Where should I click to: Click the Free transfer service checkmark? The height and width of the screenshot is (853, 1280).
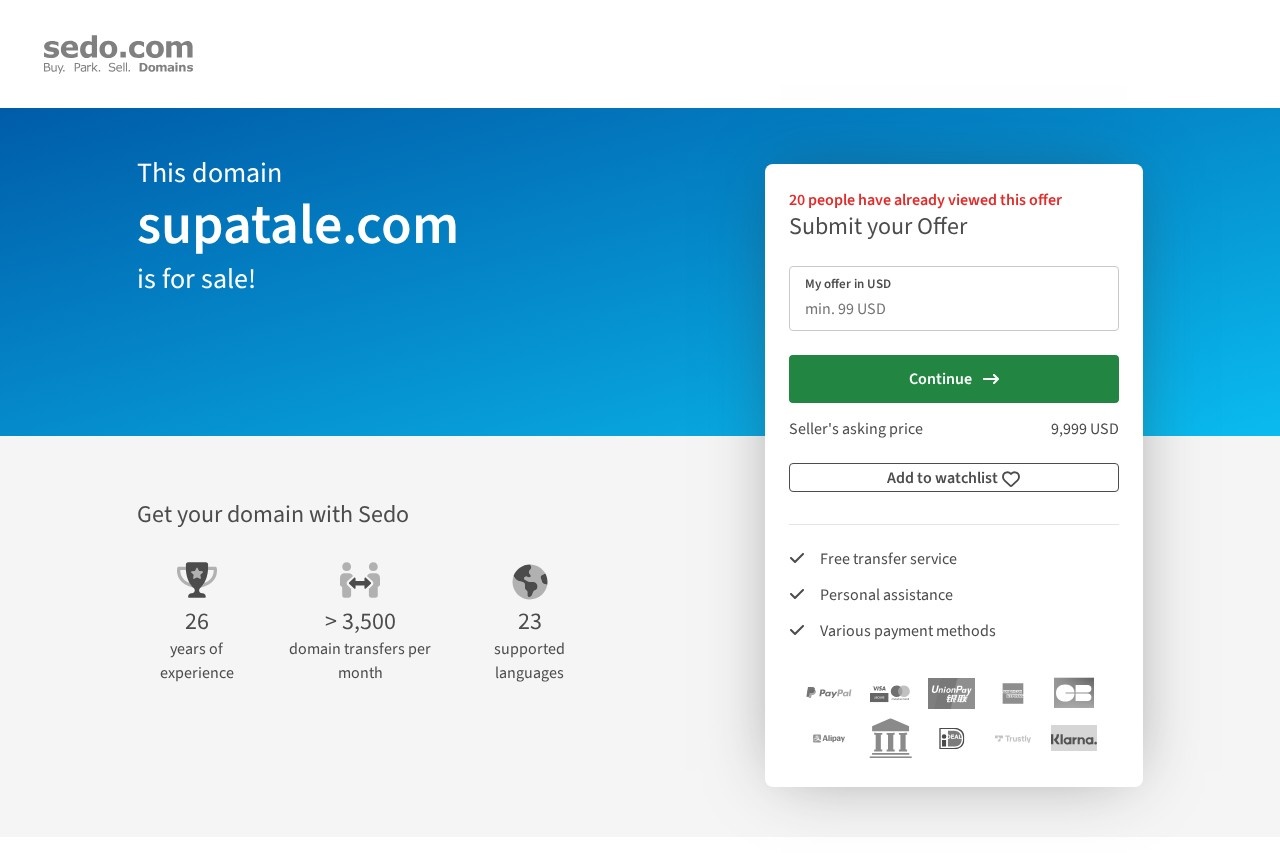798,558
